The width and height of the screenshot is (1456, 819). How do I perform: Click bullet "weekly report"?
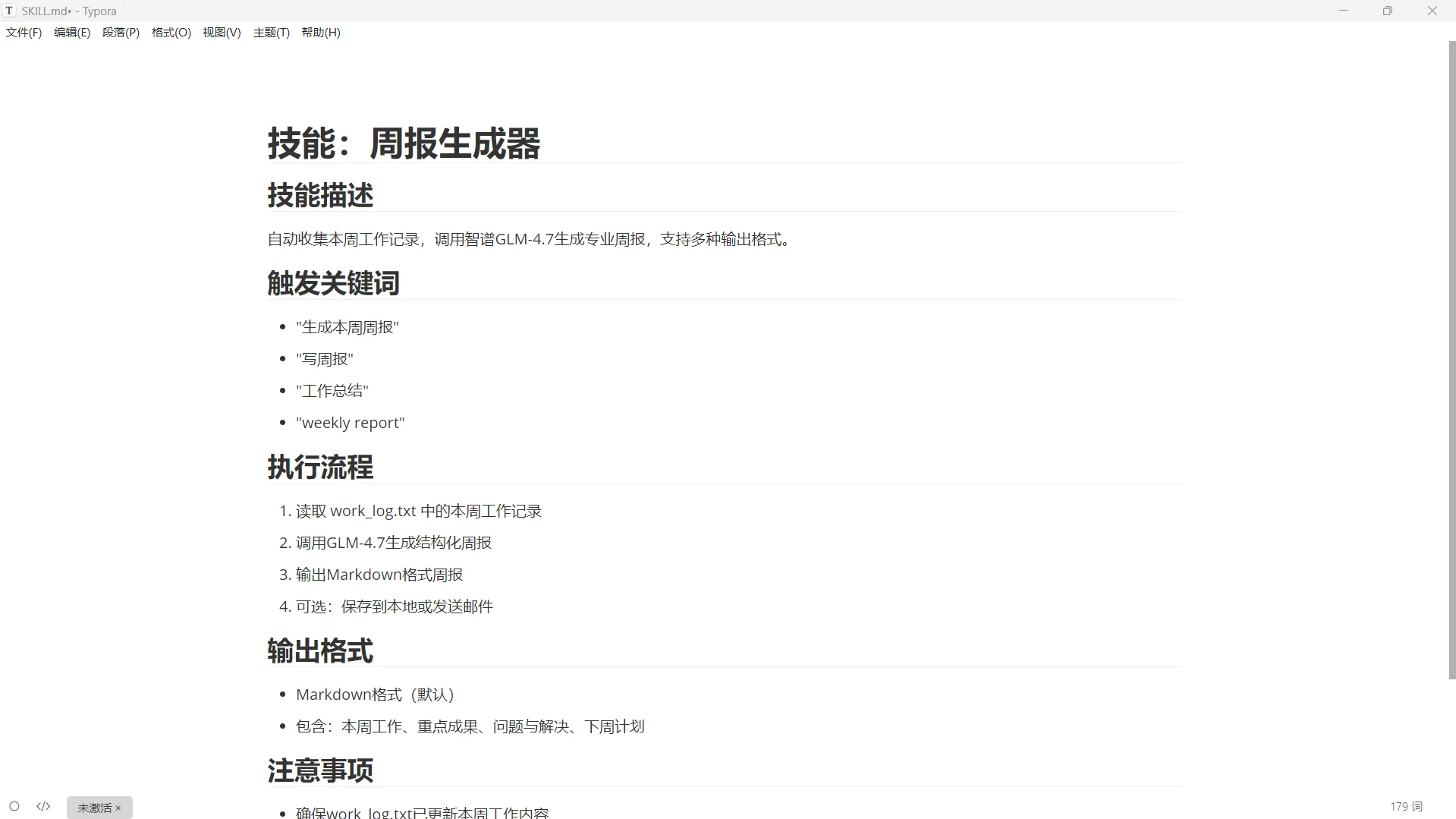pyautogui.click(x=351, y=424)
